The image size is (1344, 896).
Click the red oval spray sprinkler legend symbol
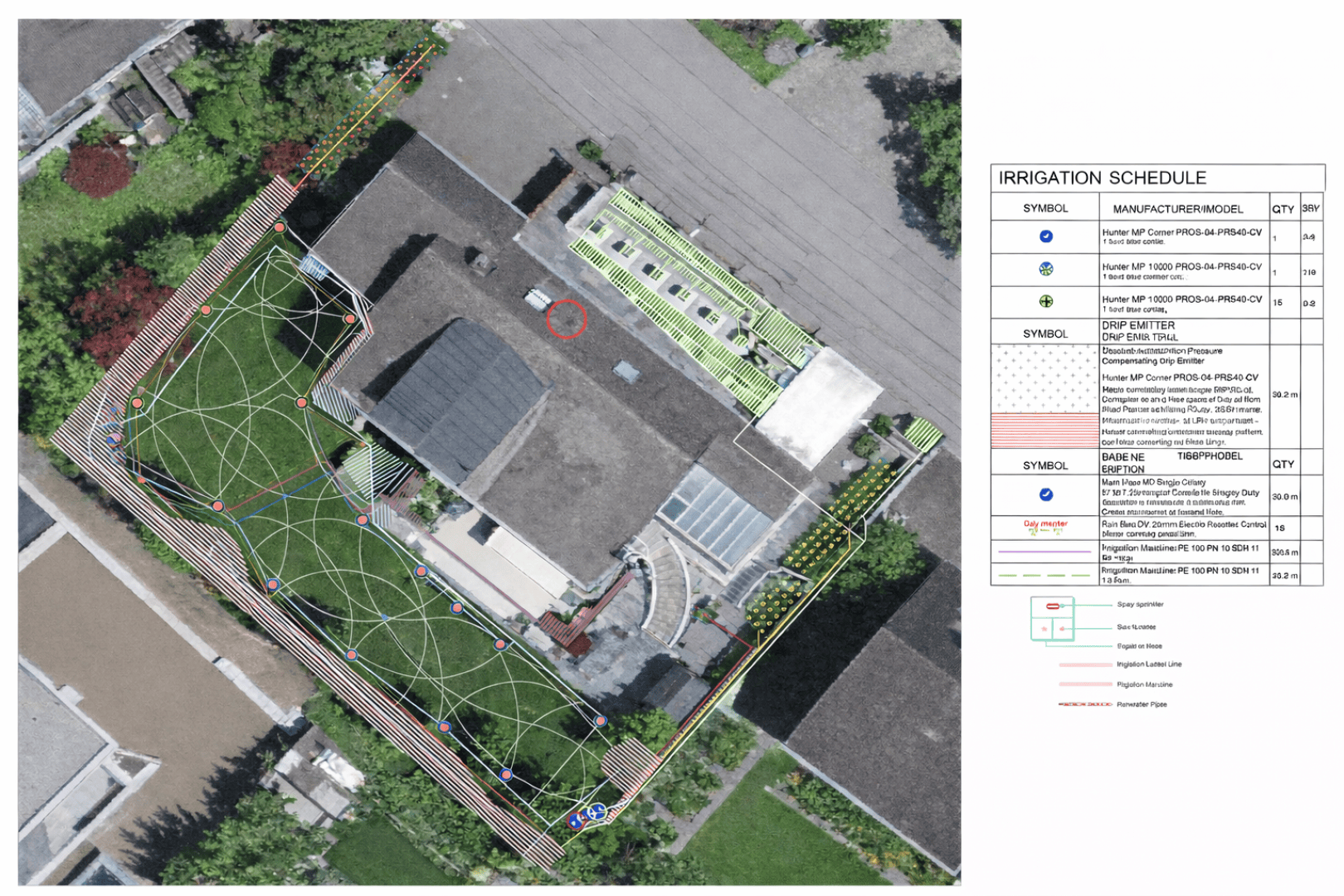point(1052,606)
